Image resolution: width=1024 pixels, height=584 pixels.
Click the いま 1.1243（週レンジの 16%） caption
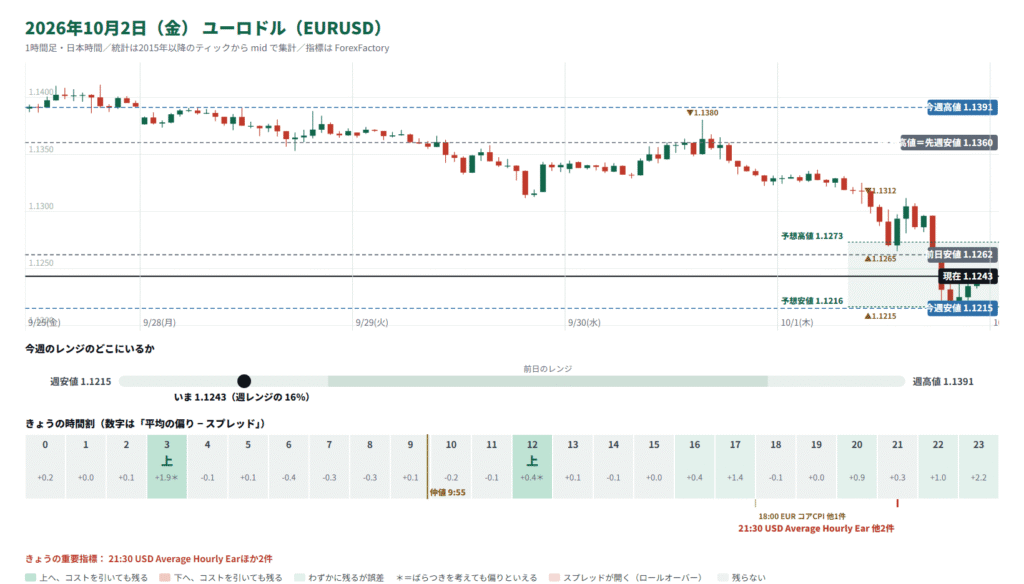pyautogui.click(x=242, y=397)
